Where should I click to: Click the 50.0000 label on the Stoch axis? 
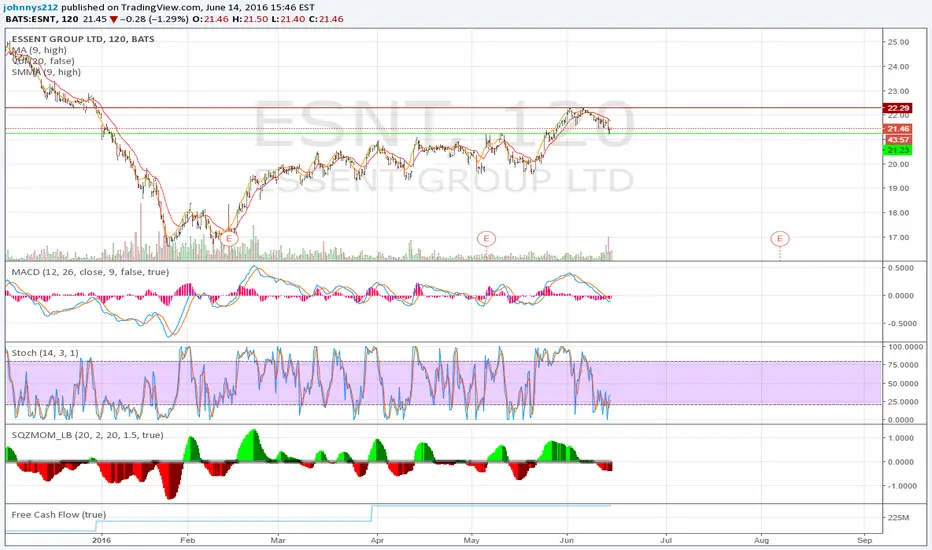coord(904,384)
